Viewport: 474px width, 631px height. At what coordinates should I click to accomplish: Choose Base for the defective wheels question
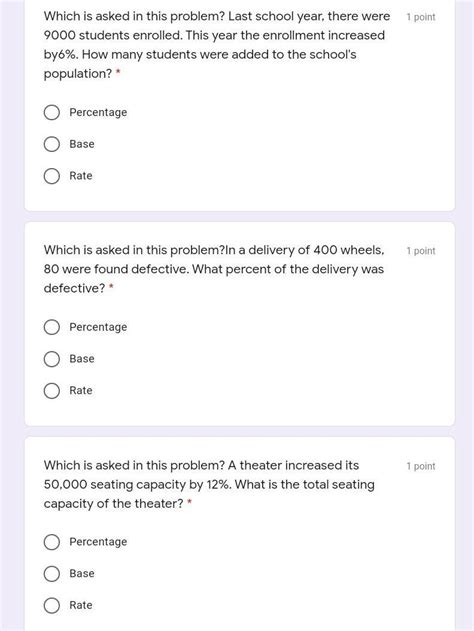click(52, 359)
